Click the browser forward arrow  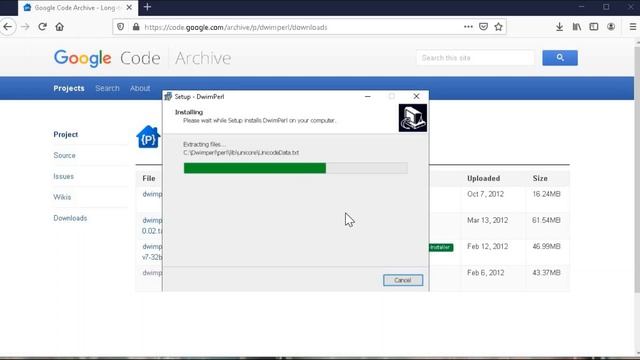[25, 27]
